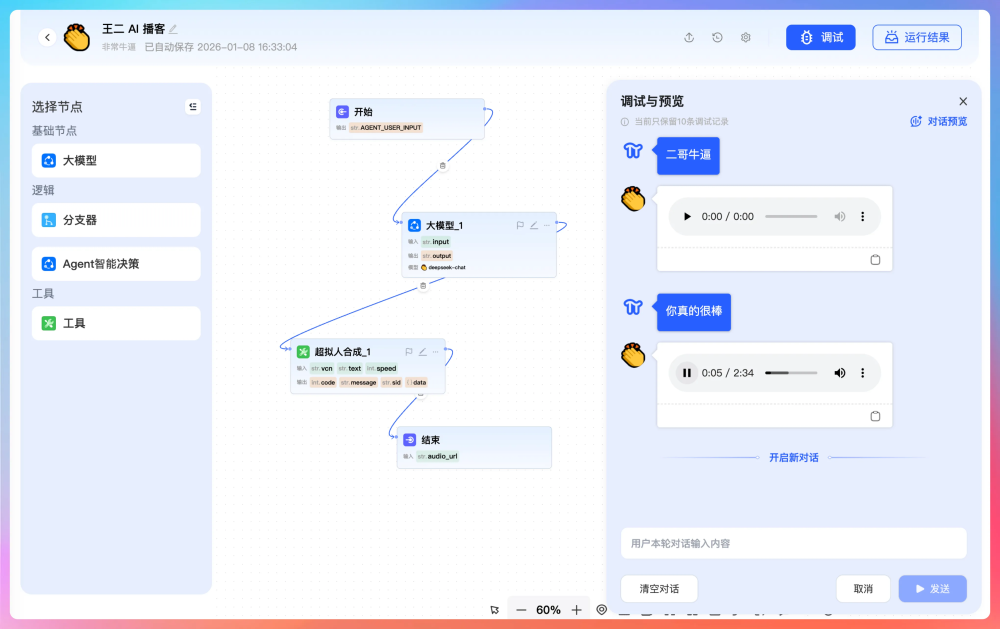
Task: Click the flag icon on 超拟人合成_1 node
Action: (x=408, y=351)
